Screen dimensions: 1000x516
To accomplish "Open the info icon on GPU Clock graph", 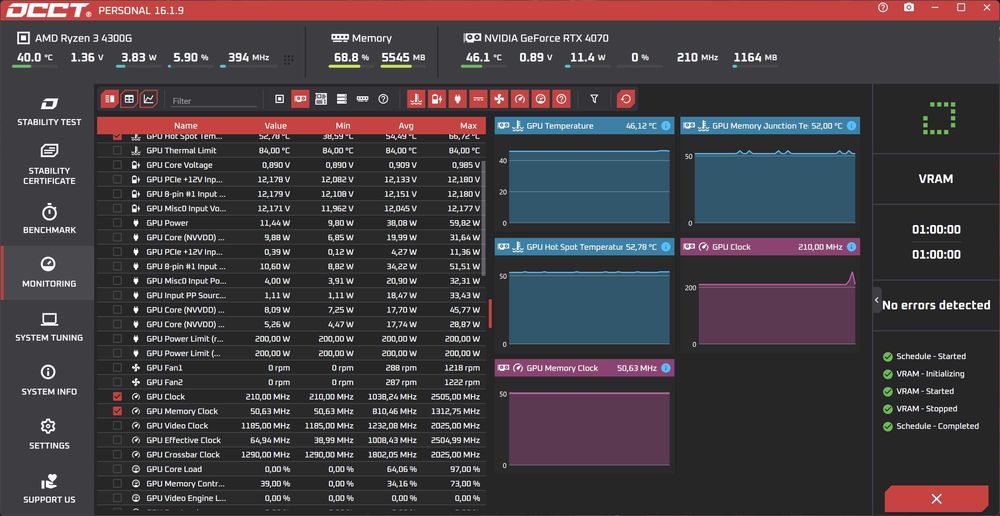I will coord(852,247).
